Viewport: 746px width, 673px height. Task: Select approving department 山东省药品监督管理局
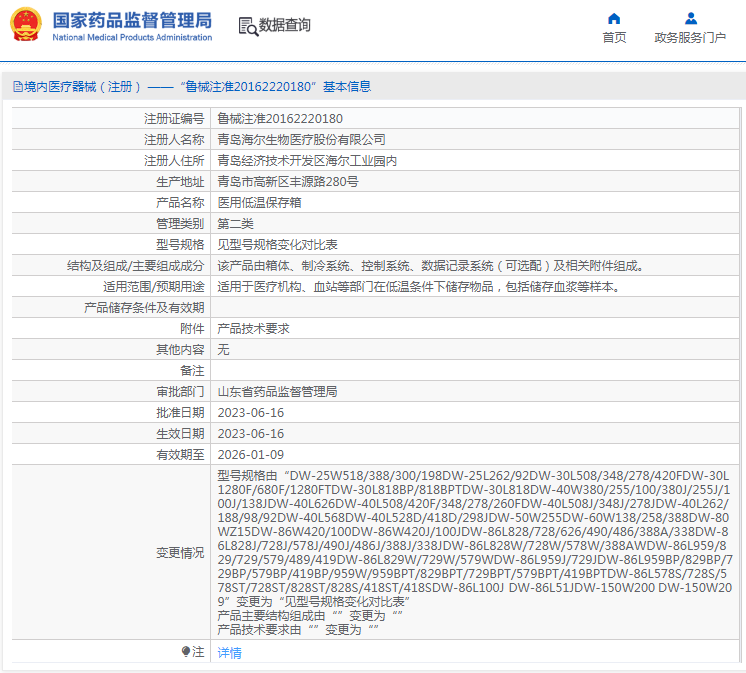[277, 391]
